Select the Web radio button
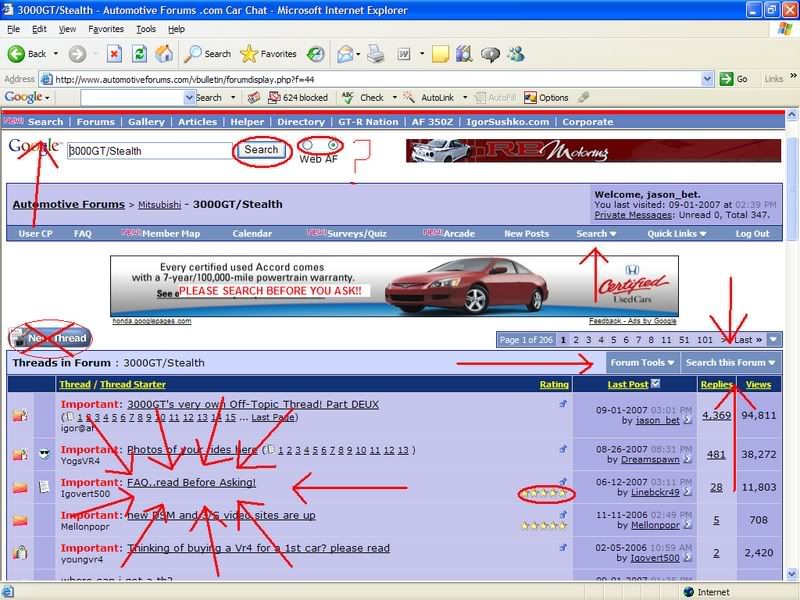This screenshot has width=800, height=600. pos(306,145)
